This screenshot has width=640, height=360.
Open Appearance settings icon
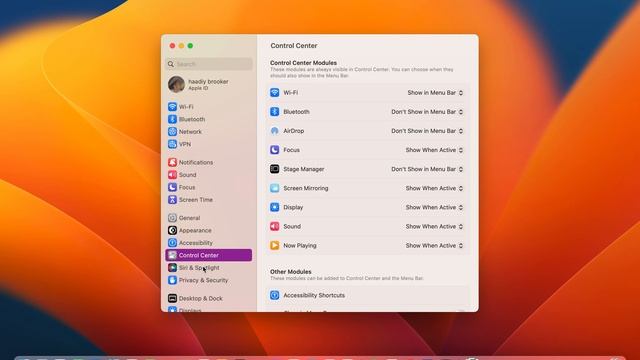172,230
